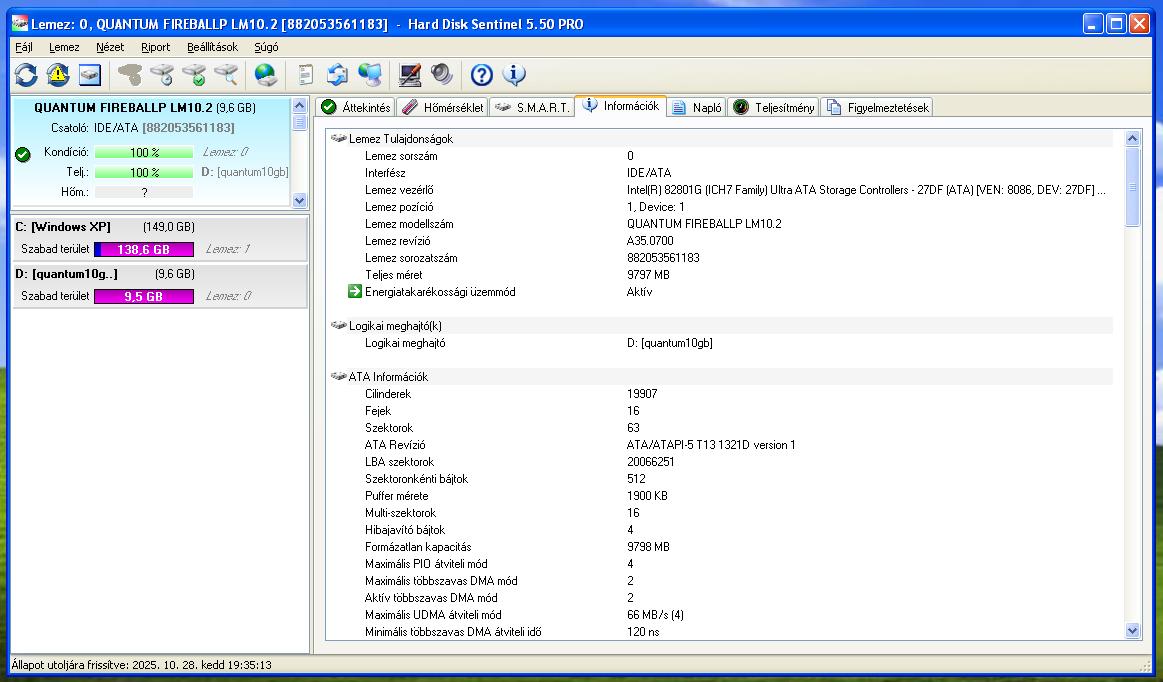1163x682 pixels.
Task: Open the Beállítások menu
Action: [212, 47]
